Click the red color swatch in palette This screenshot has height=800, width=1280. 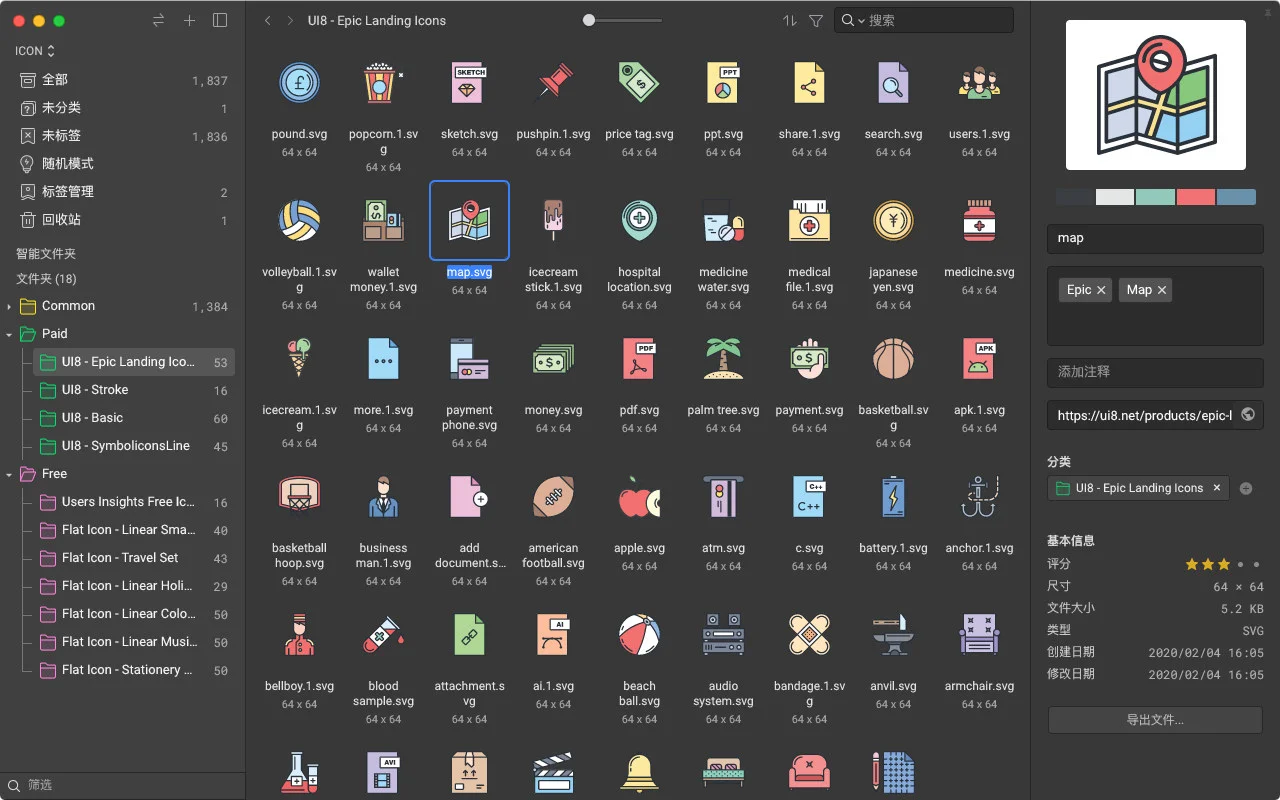click(x=1196, y=197)
